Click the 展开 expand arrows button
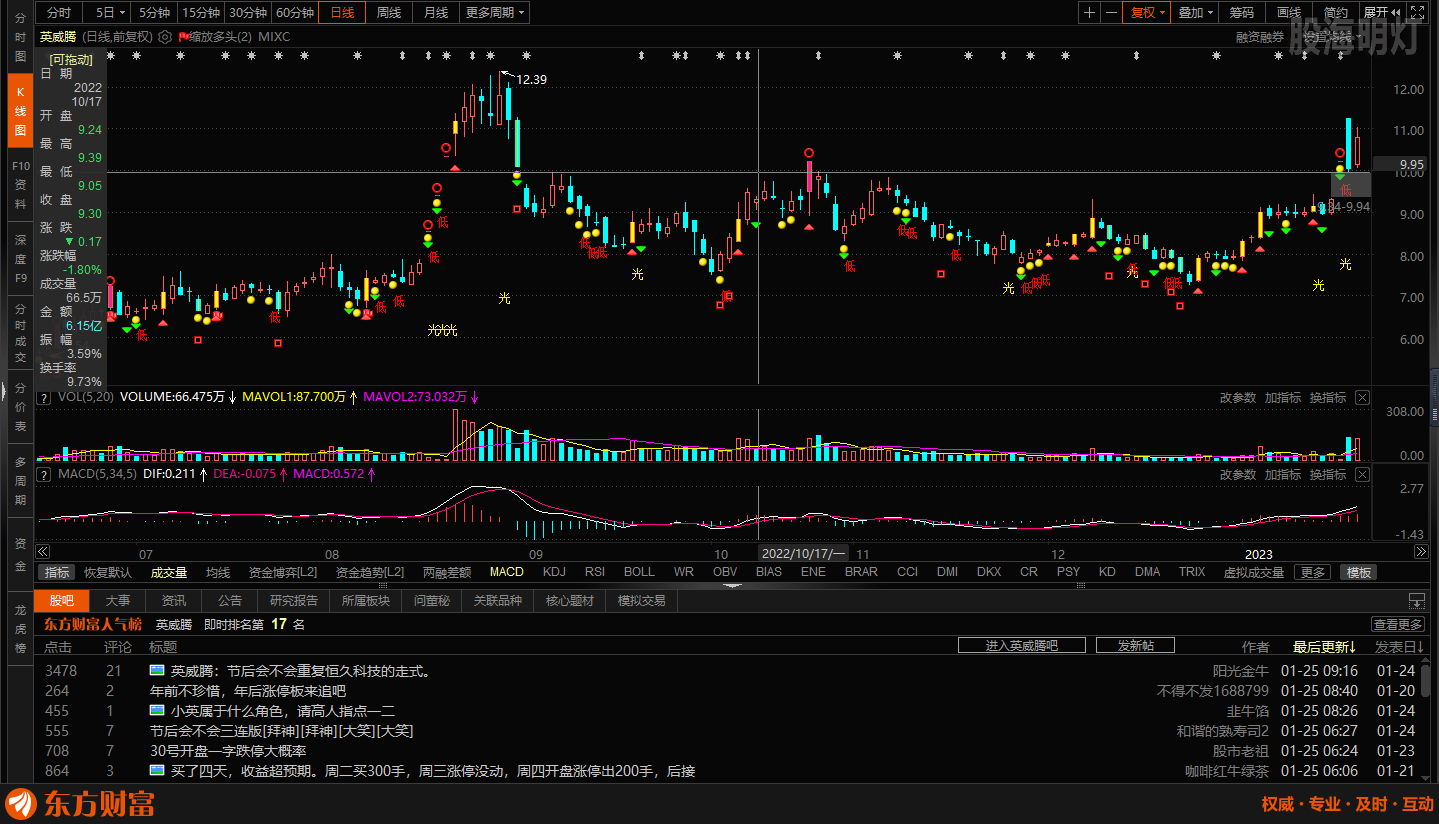1439x824 pixels. [1381, 12]
